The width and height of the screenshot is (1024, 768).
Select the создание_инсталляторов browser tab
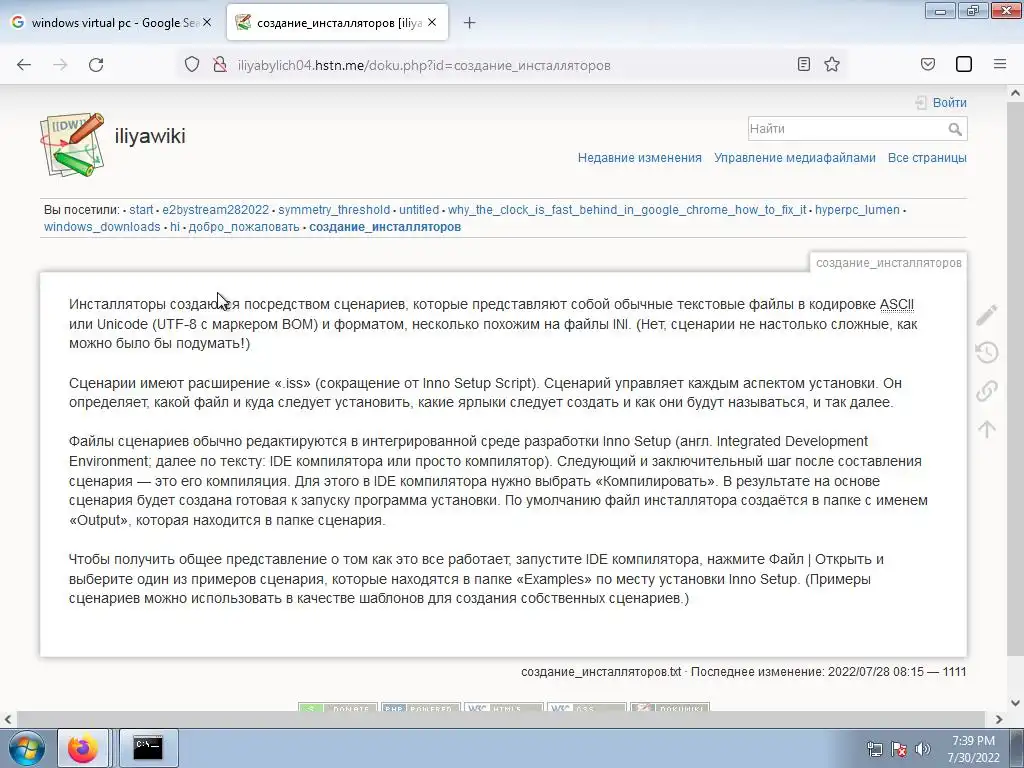(337, 23)
